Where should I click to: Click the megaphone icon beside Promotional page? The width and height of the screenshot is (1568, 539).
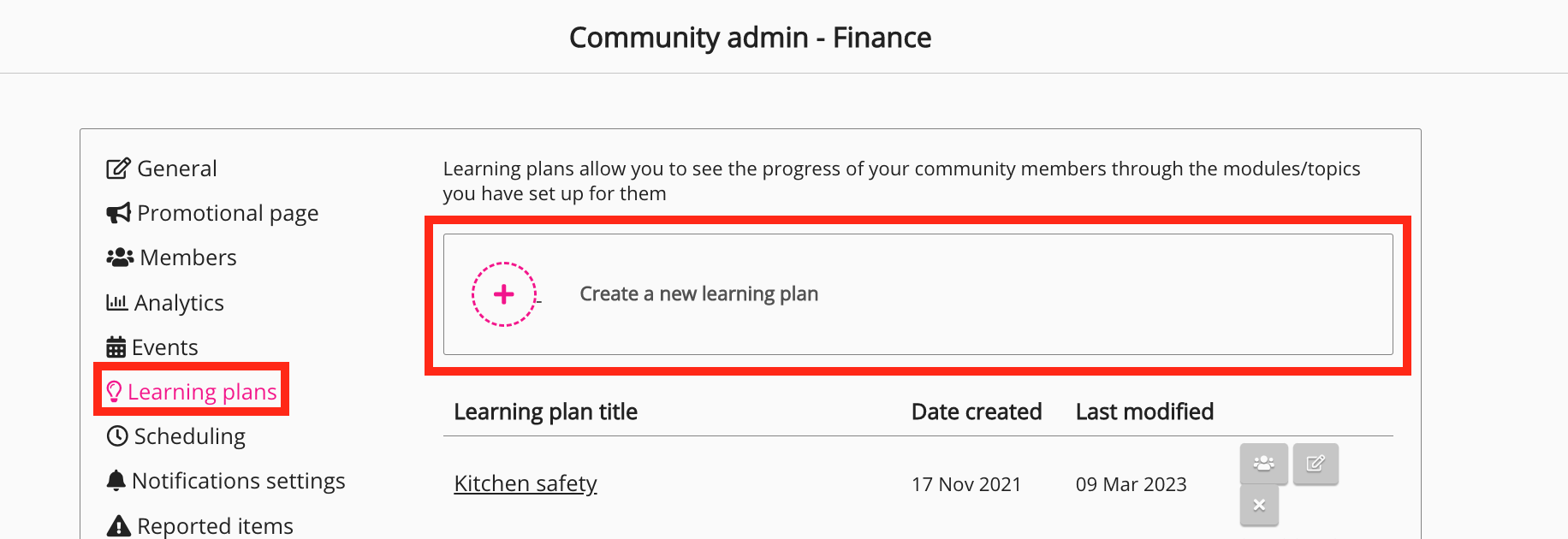click(118, 213)
